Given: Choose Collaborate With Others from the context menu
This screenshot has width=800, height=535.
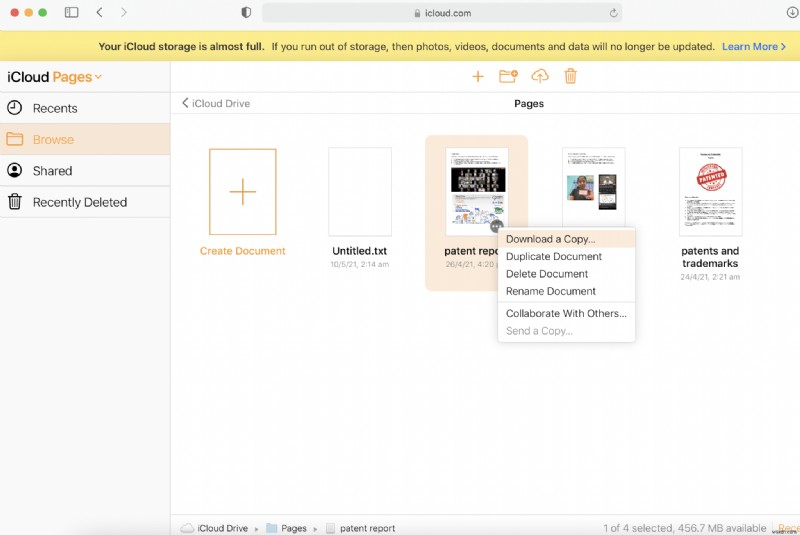Looking at the screenshot, I should tap(566, 314).
